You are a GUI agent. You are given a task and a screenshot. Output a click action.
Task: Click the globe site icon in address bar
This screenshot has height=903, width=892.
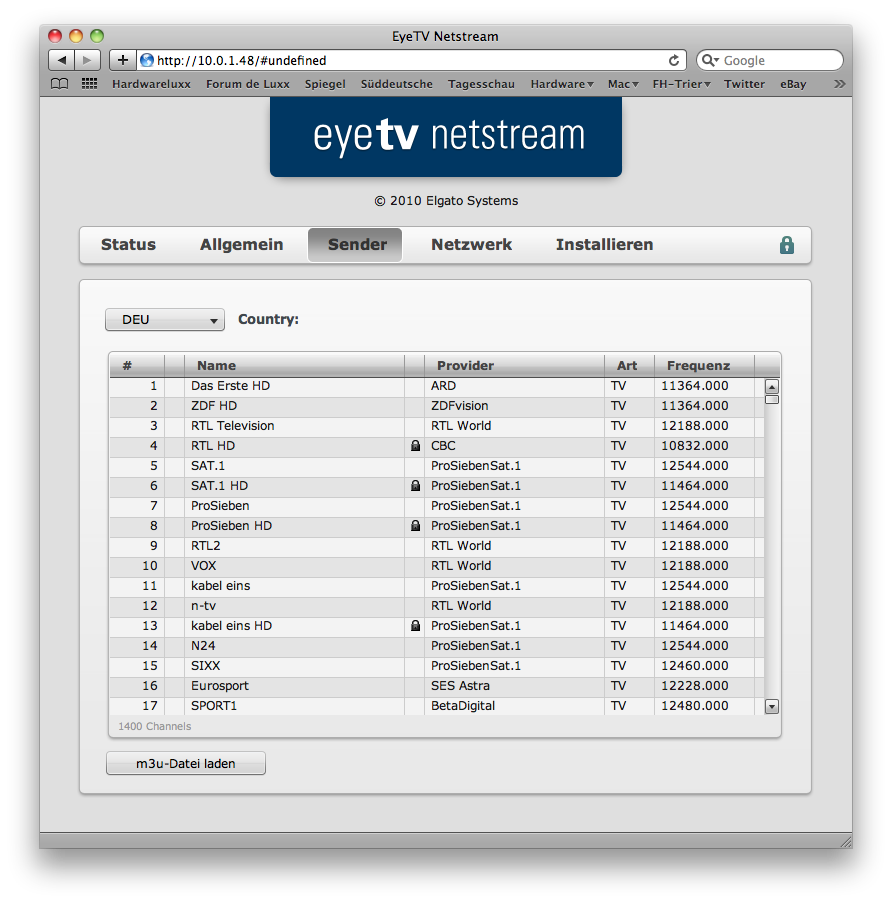[x=147, y=60]
